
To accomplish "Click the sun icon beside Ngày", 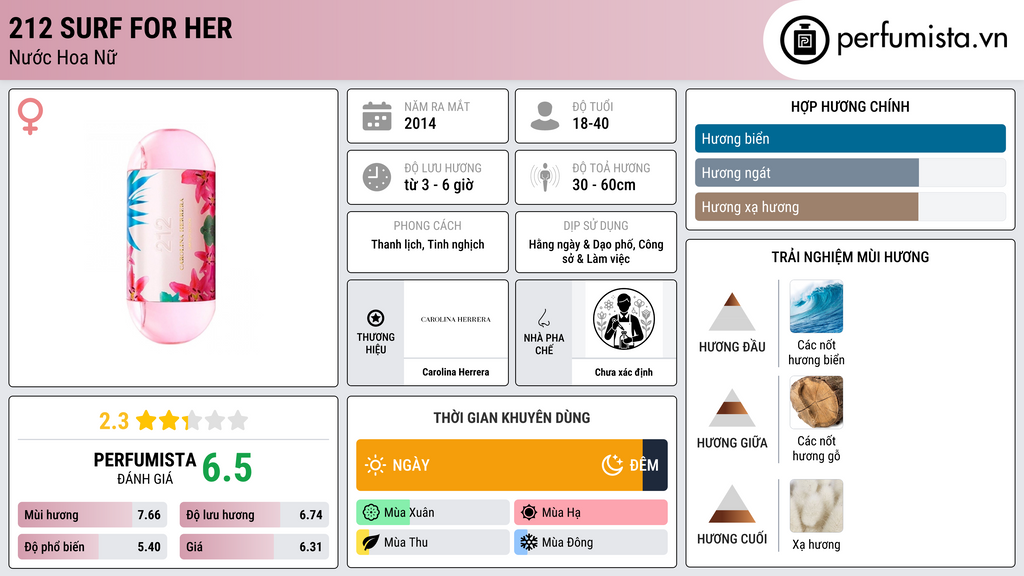I will point(376,465).
